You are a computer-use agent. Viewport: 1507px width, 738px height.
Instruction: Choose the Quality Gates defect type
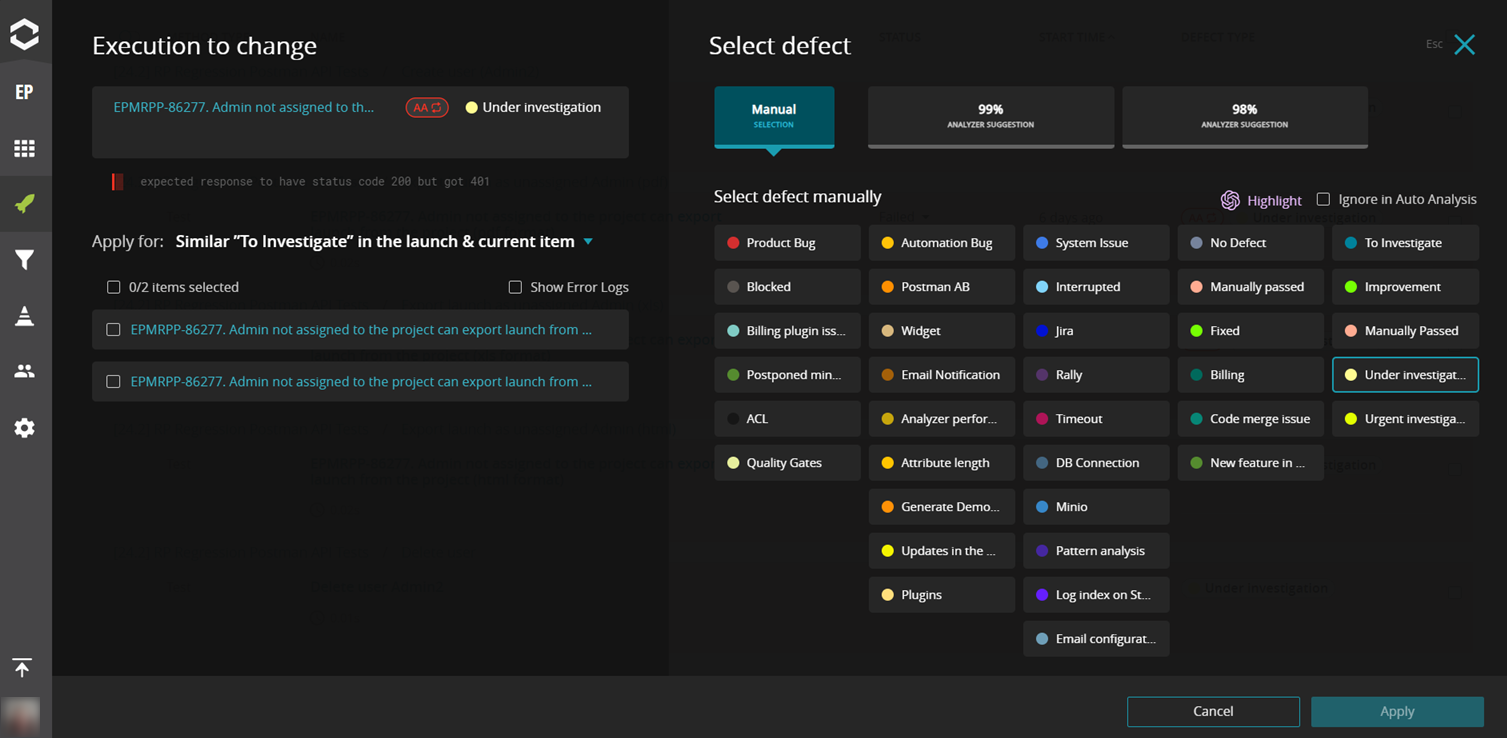pyautogui.click(x=787, y=463)
